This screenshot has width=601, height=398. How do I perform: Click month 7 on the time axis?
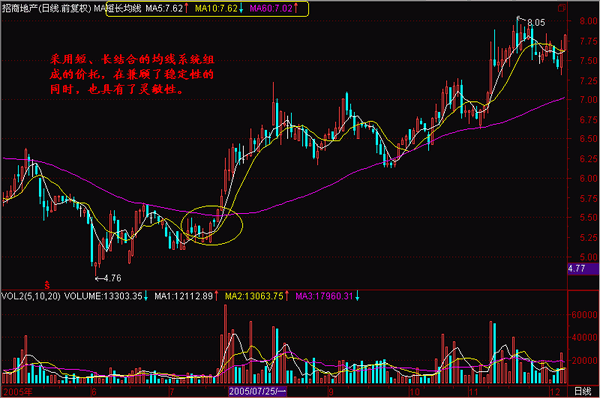coord(172,392)
